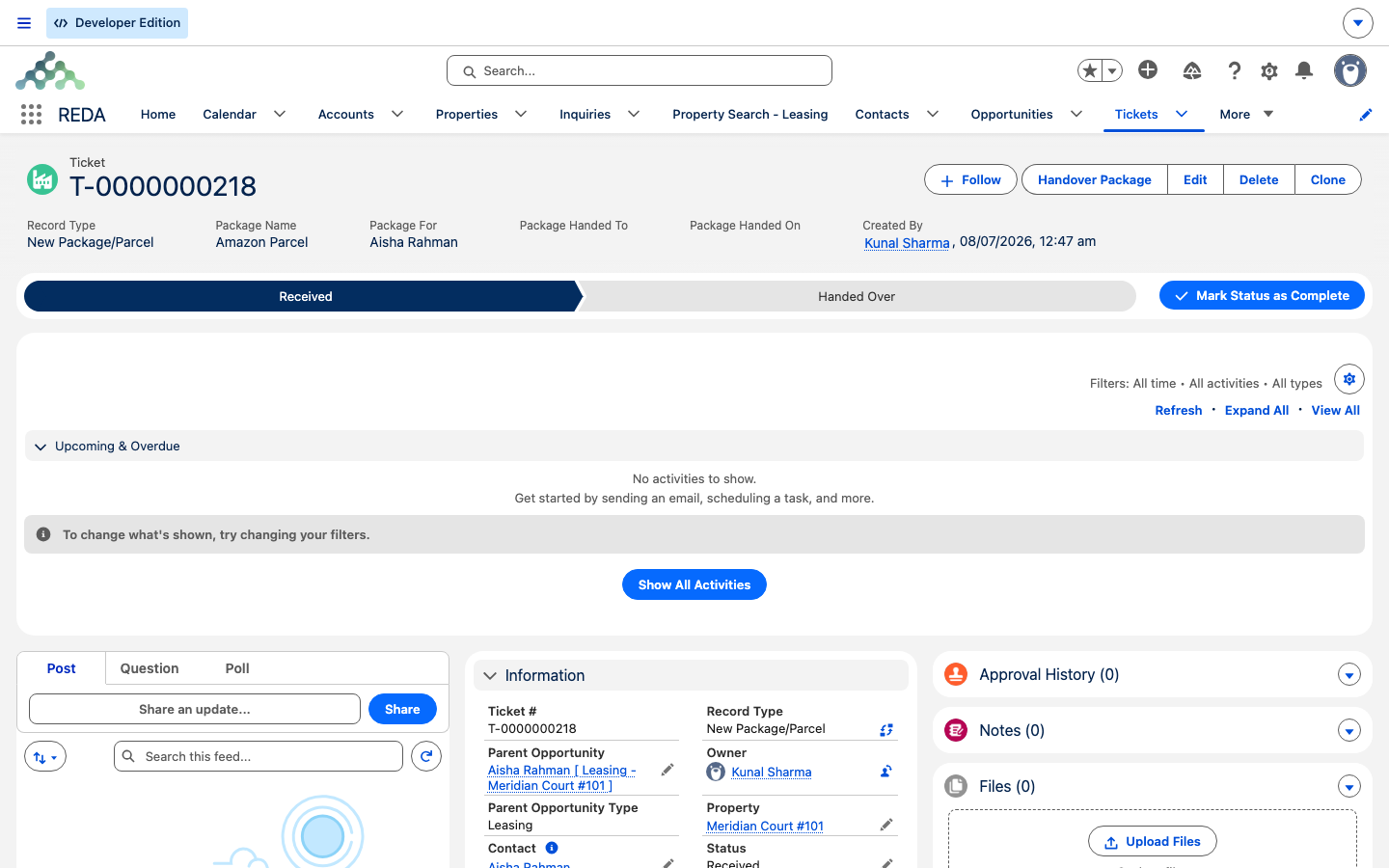Click the global Search field
The image size is (1389, 868).
(x=640, y=70)
